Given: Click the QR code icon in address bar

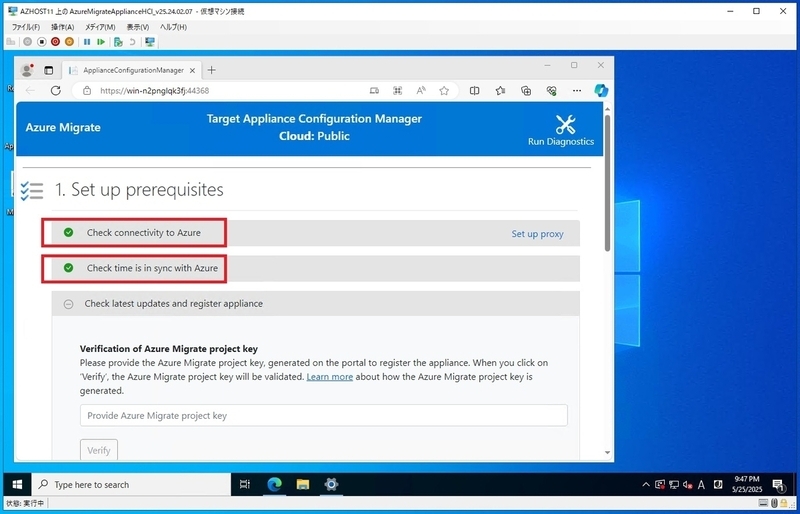Looking at the screenshot, I should click(x=397, y=91).
